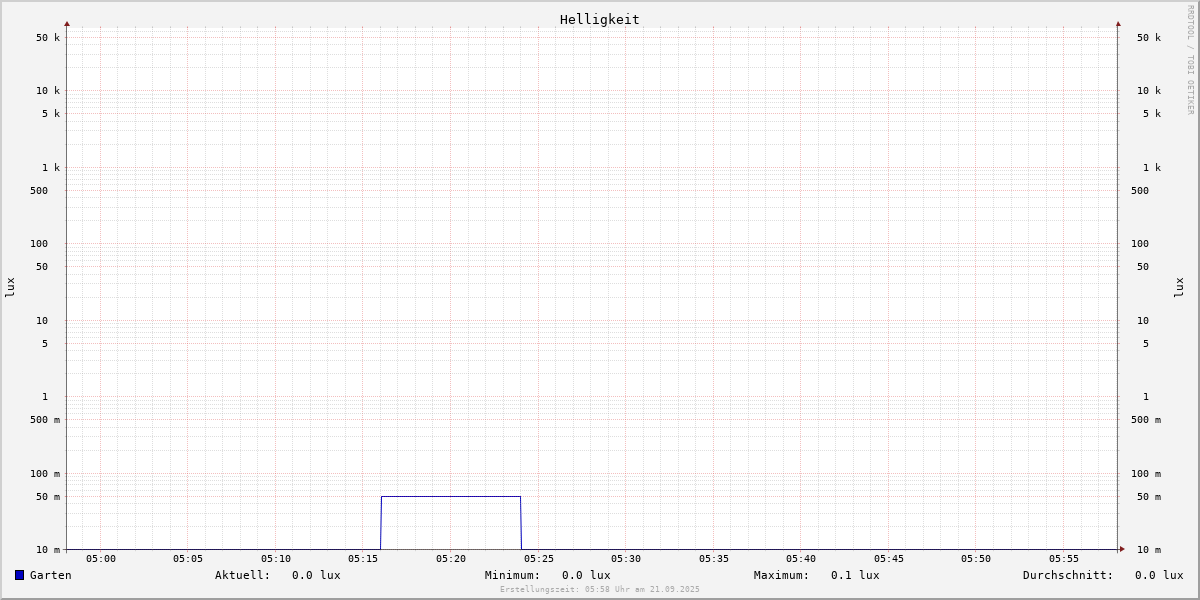
Task: Click the 05:55 time axis label
Action: [1064, 559]
